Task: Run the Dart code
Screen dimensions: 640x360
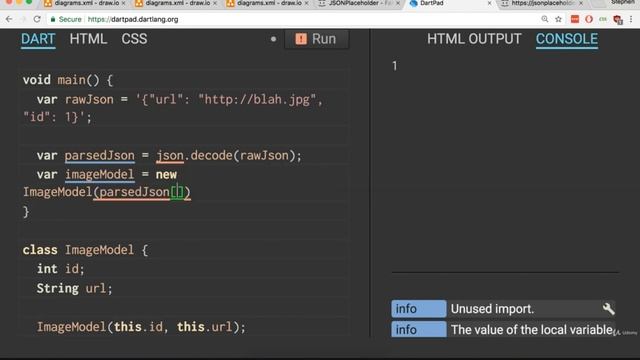Action: [x=317, y=39]
